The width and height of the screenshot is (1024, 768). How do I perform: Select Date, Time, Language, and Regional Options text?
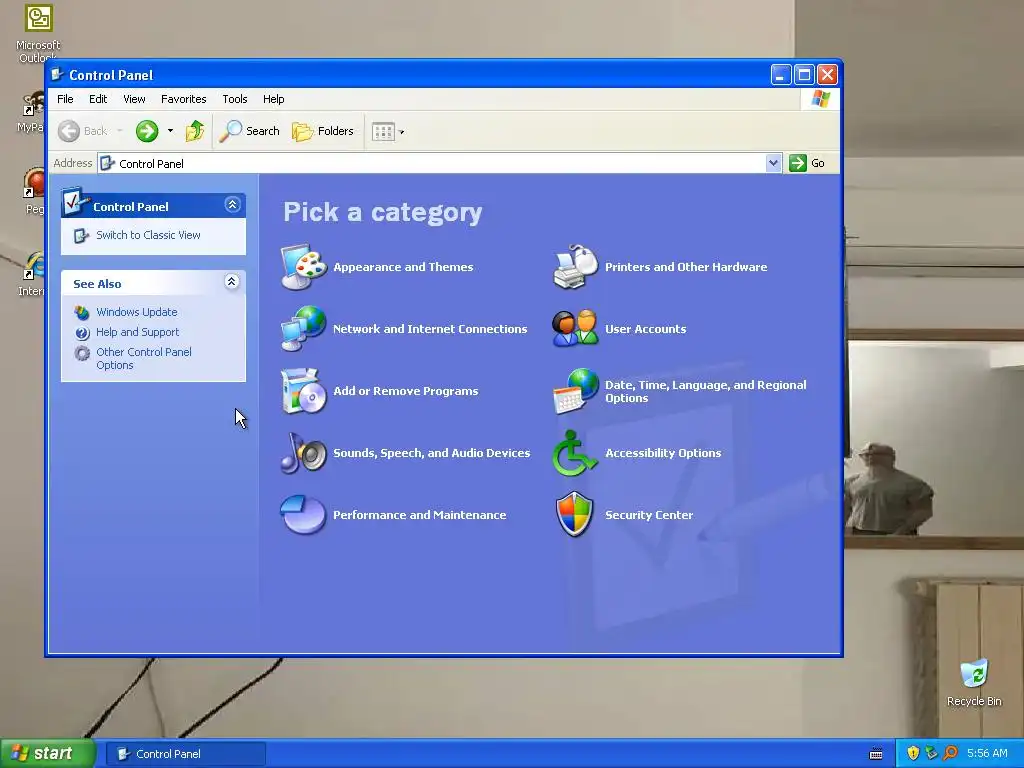[x=705, y=391]
